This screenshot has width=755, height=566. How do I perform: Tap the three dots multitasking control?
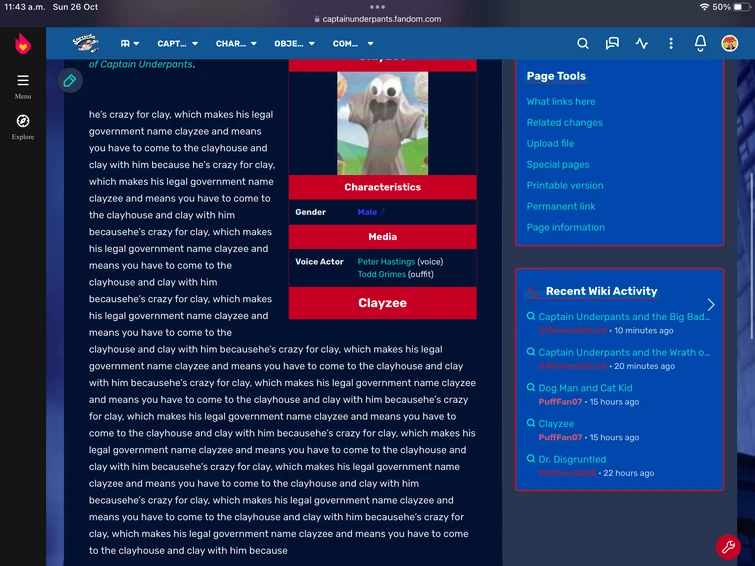pos(378,7)
